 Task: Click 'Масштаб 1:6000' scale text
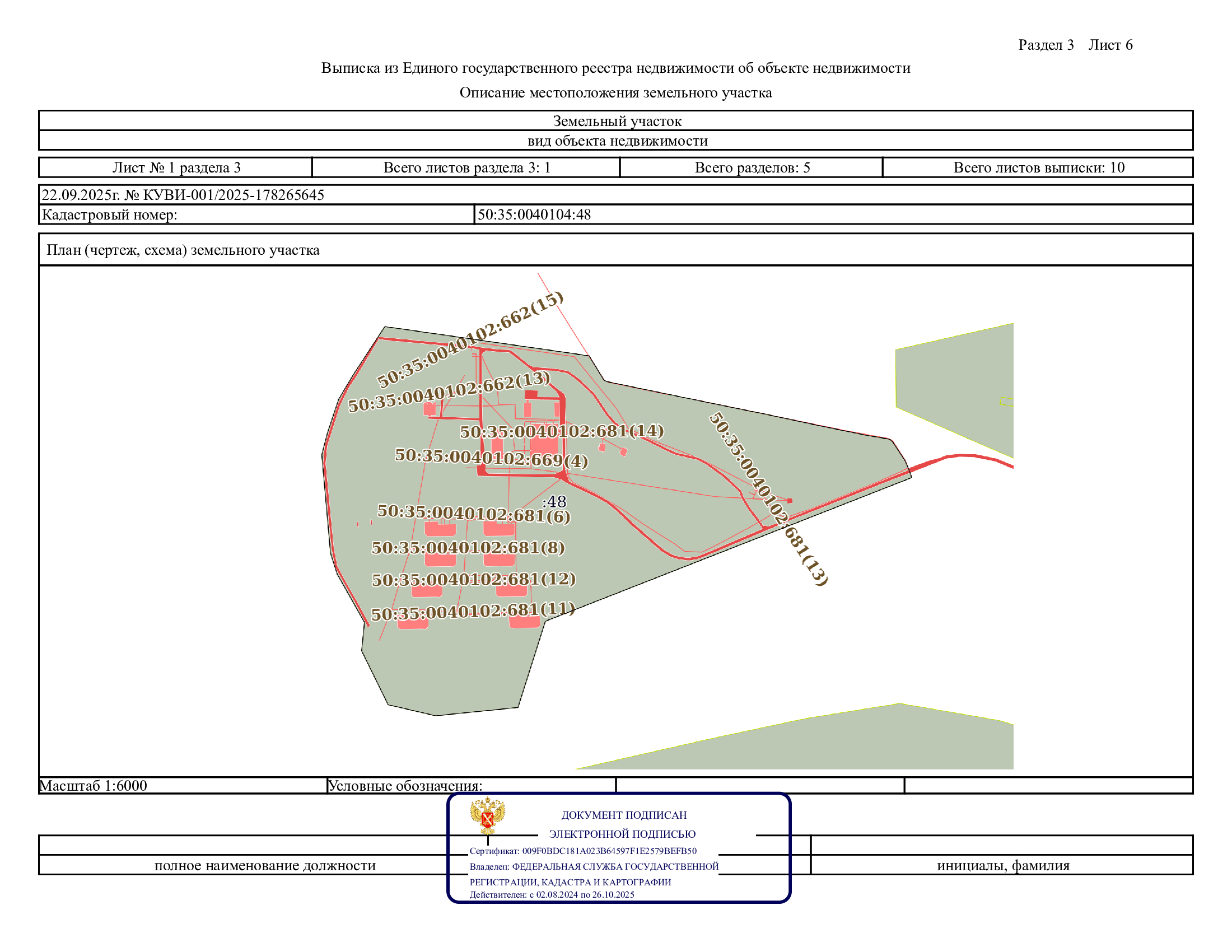coord(93,786)
